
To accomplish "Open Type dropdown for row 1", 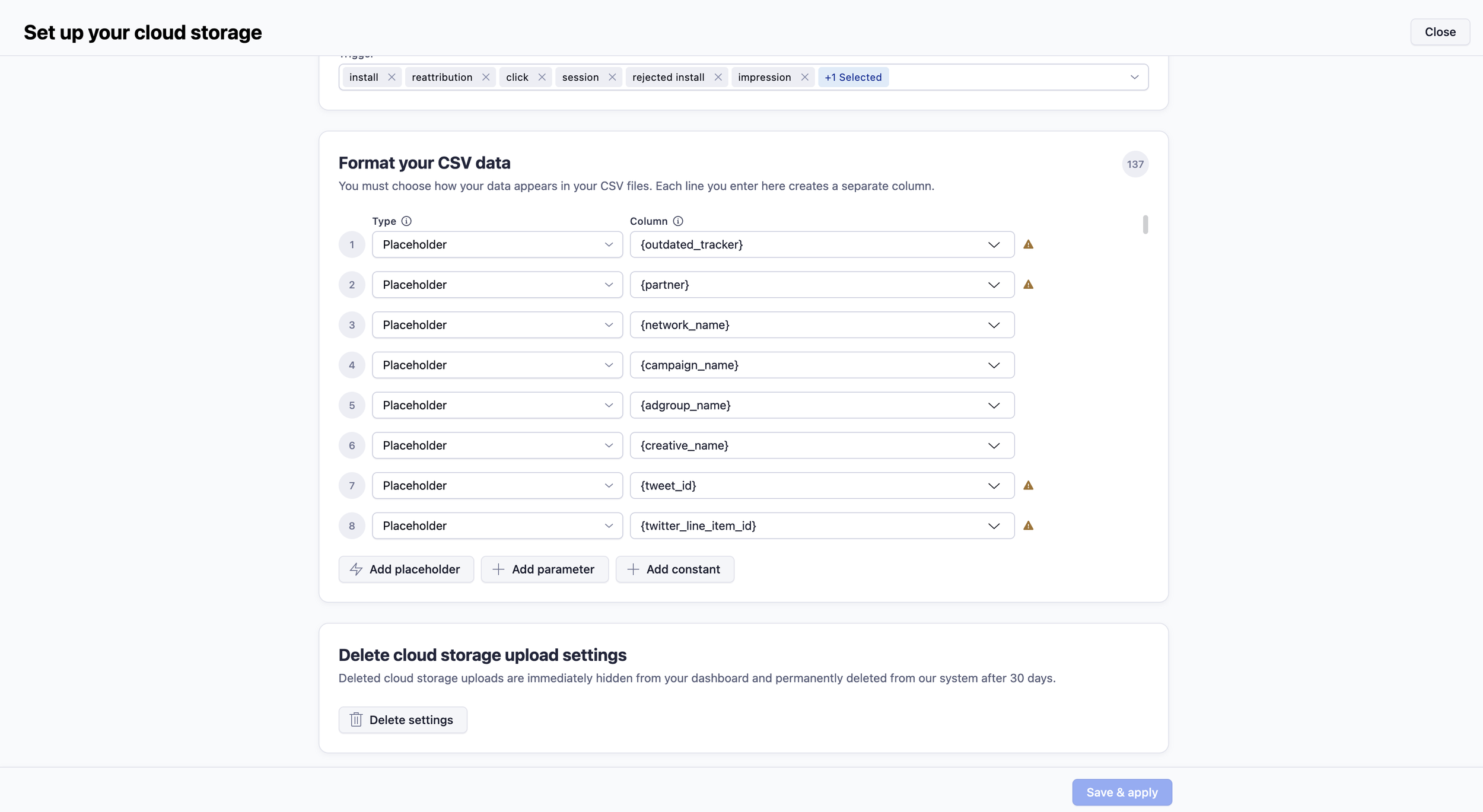I will pos(497,244).
